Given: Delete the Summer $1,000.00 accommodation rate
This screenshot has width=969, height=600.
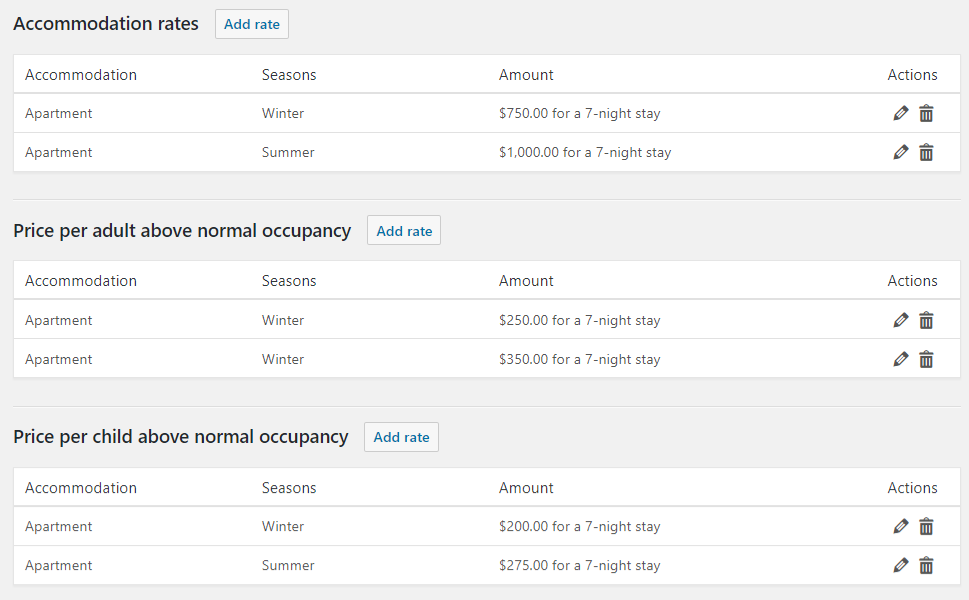Looking at the screenshot, I should (926, 152).
